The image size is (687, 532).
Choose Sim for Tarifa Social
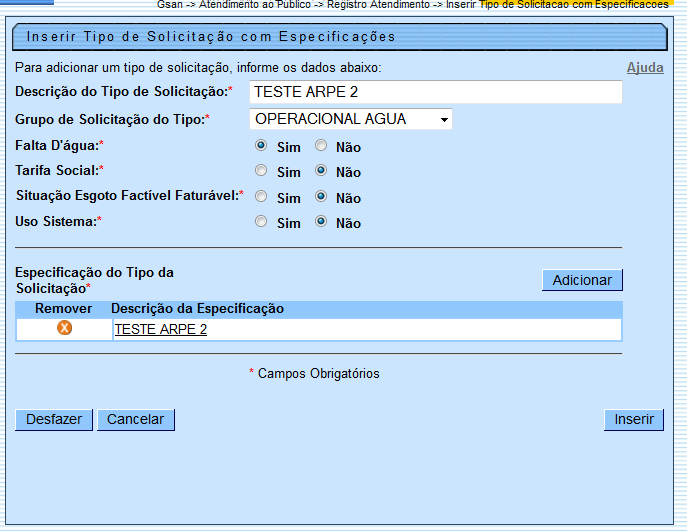262,171
